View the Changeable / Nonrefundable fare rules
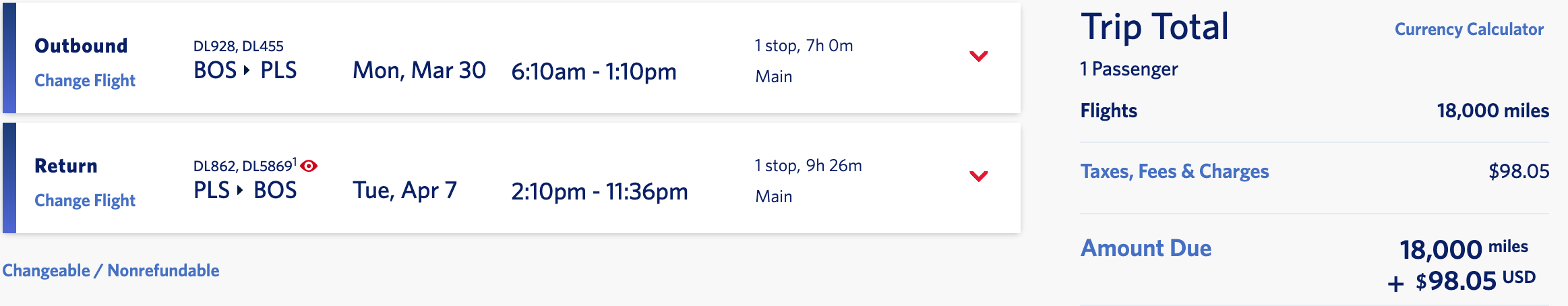 point(111,271)
